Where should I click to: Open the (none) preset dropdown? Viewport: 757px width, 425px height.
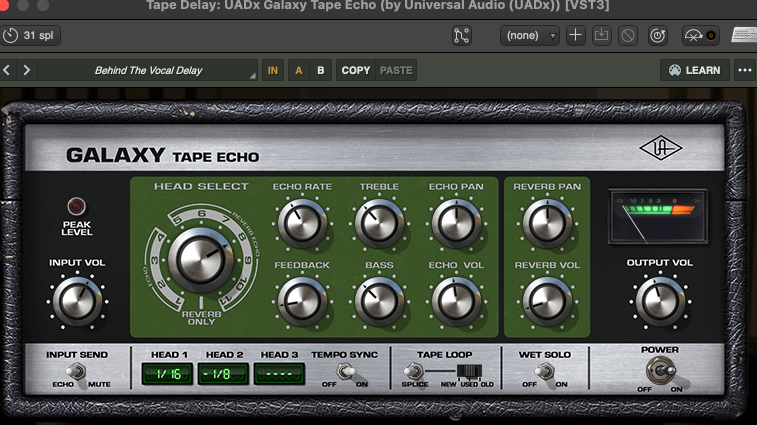[530, 35]
